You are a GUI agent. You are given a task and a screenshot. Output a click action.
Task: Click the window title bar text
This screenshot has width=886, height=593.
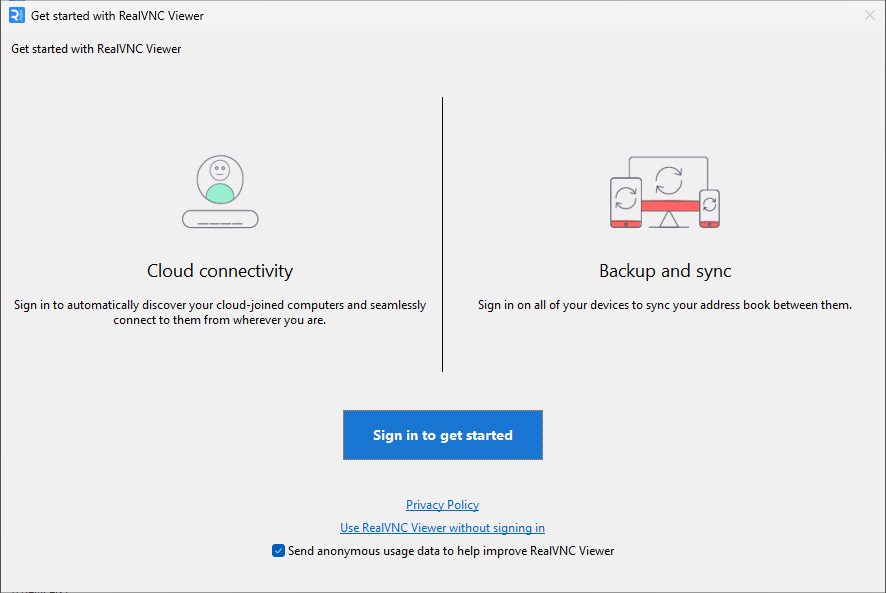pyautogui.click(x=117, y=16)
